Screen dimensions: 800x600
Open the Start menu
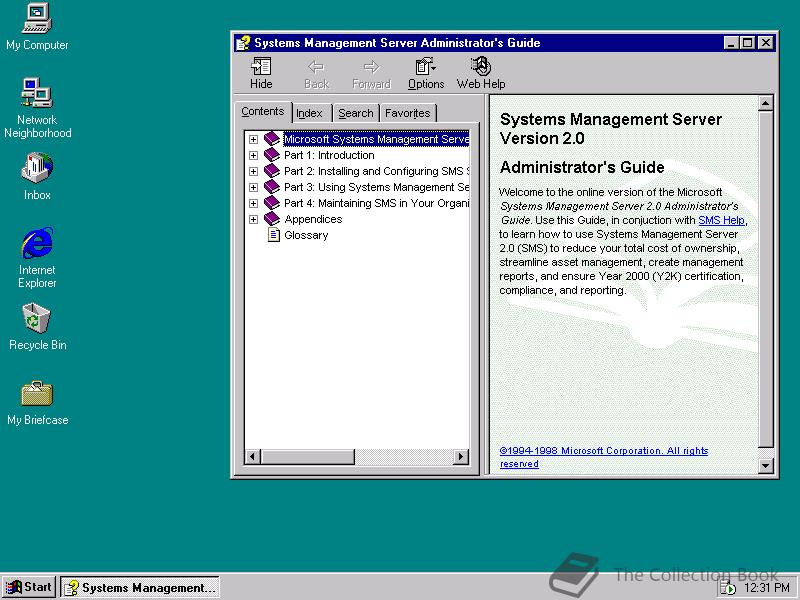click(29, 587)
